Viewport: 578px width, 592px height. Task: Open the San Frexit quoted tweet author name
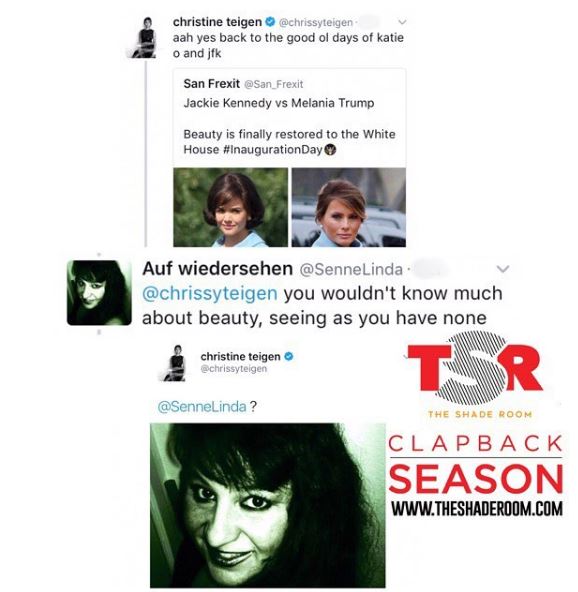[x=211, y=83]
